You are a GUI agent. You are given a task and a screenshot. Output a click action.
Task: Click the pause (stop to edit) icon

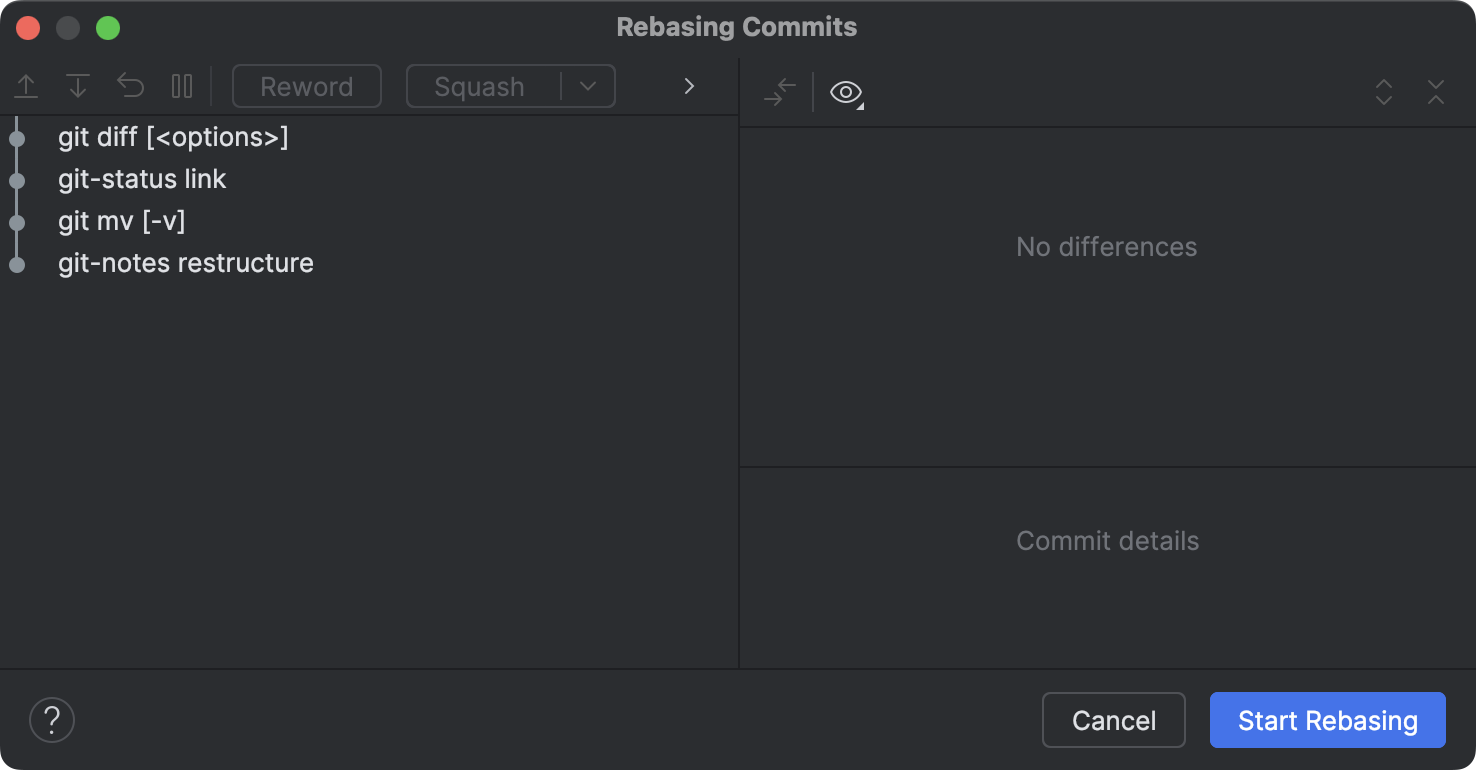click(x=182, y=87)
